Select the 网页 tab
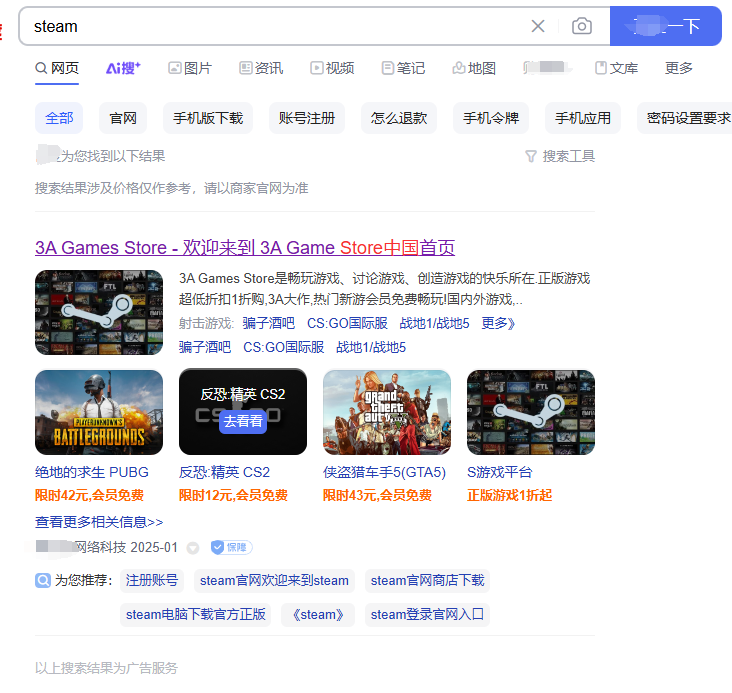This screenshot has height=693, width=732. (x=57, y=68)
